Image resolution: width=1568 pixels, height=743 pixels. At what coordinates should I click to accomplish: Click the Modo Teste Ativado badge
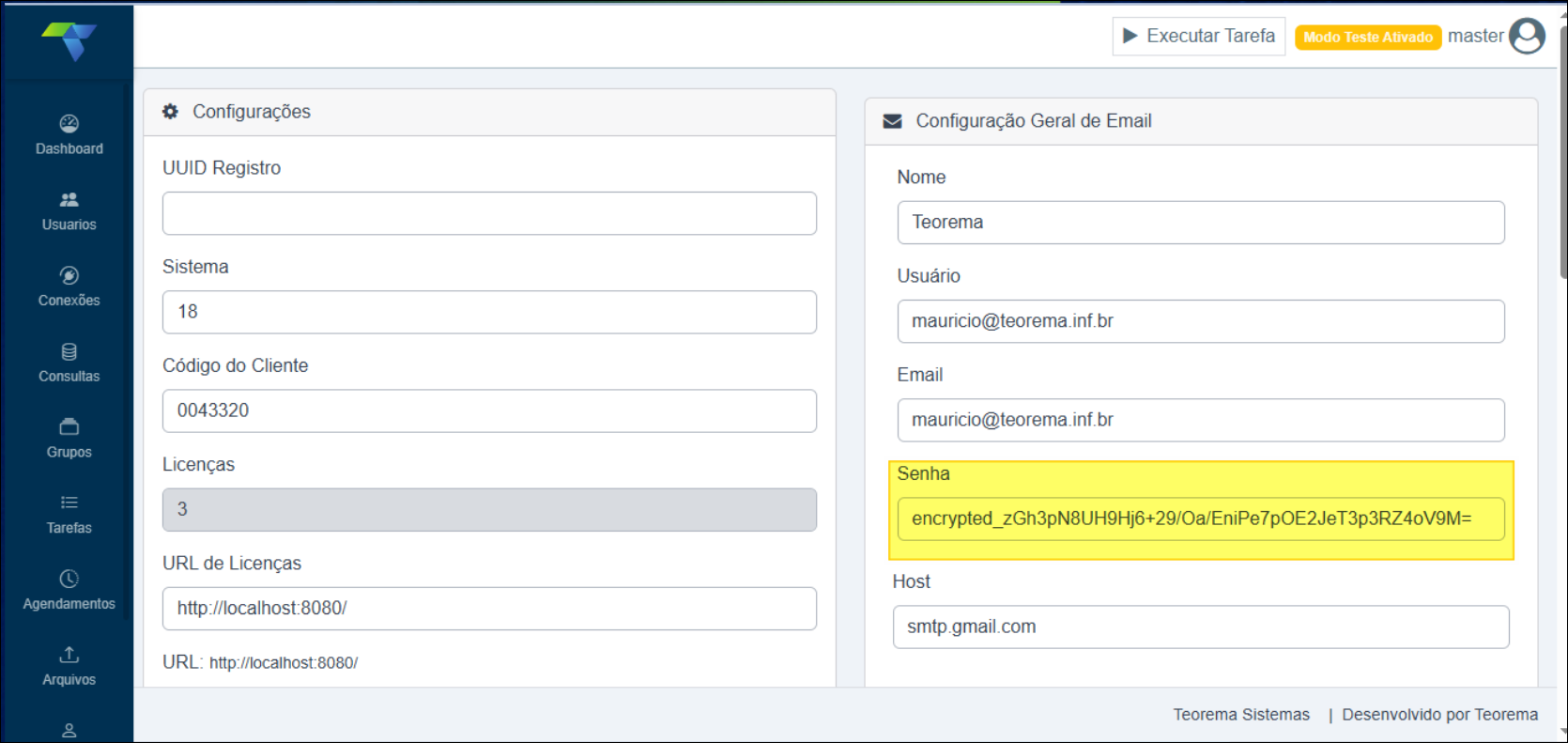(x=1367, y=38)
